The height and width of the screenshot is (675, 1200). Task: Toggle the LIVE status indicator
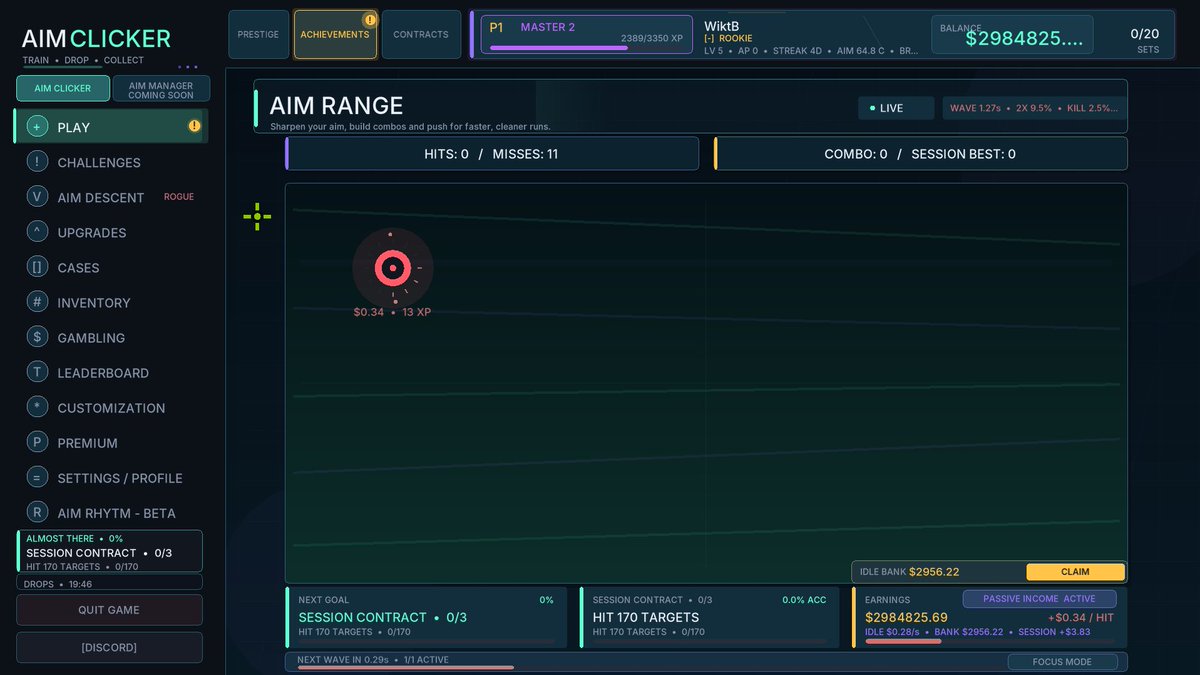[896, 108]
